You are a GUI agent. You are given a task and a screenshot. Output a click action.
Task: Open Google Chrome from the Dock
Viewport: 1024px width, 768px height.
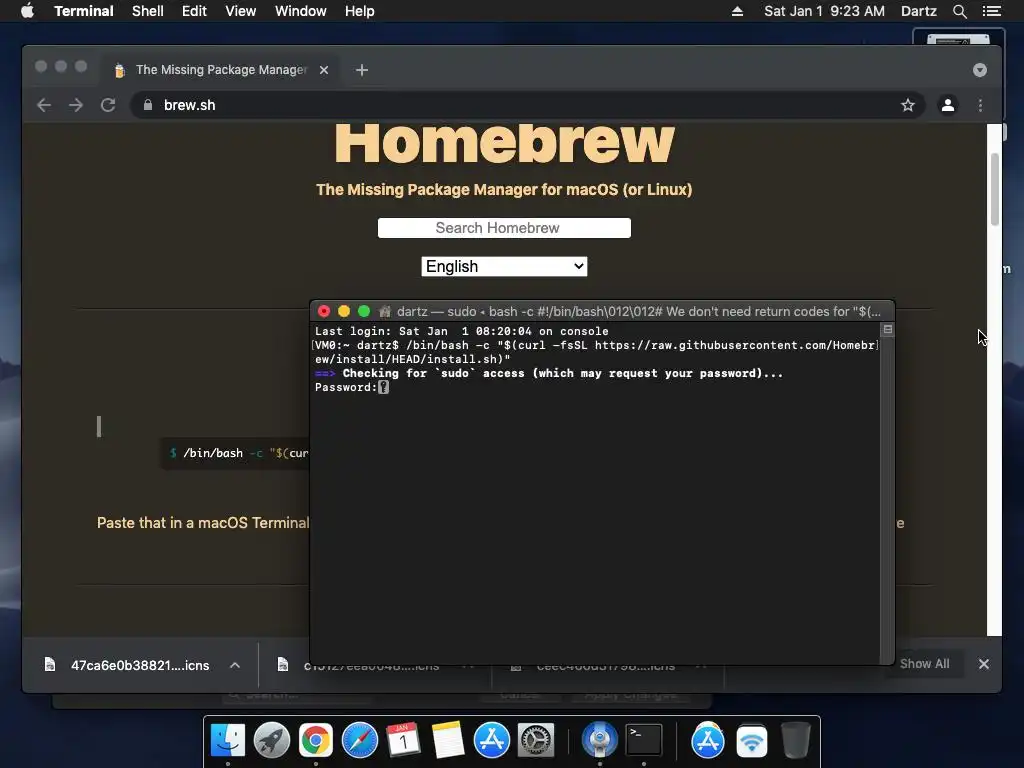(x=315, y=741)
